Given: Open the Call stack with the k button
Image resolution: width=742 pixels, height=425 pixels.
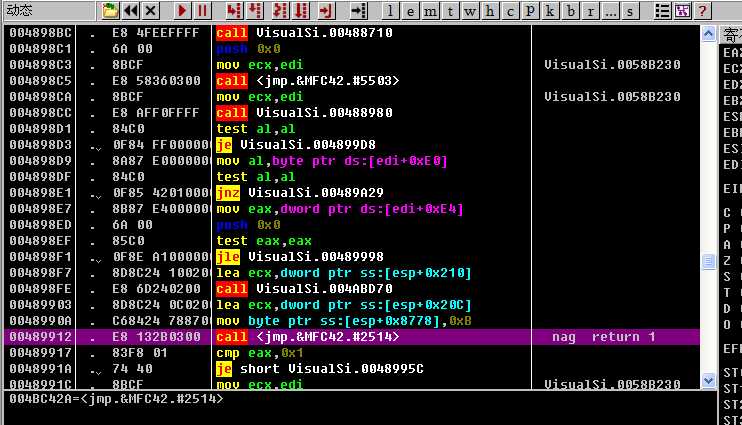Looking at the screenshot, I should [550, 10].
